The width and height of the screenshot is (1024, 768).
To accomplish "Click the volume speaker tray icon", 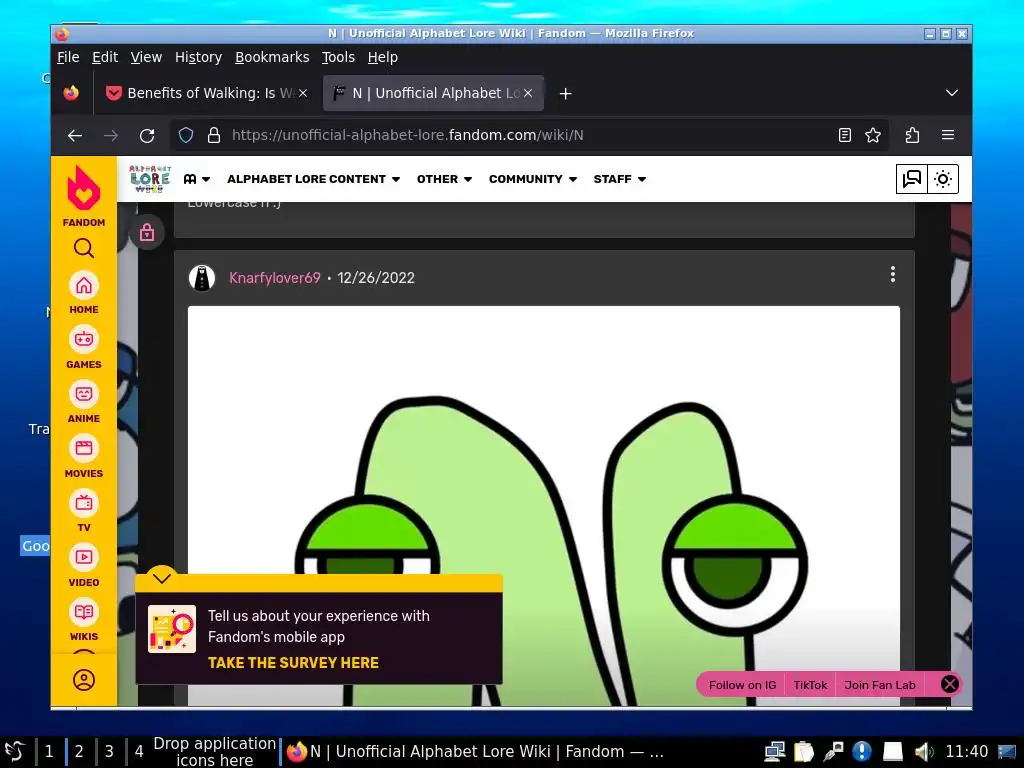I will pos(924,752).
